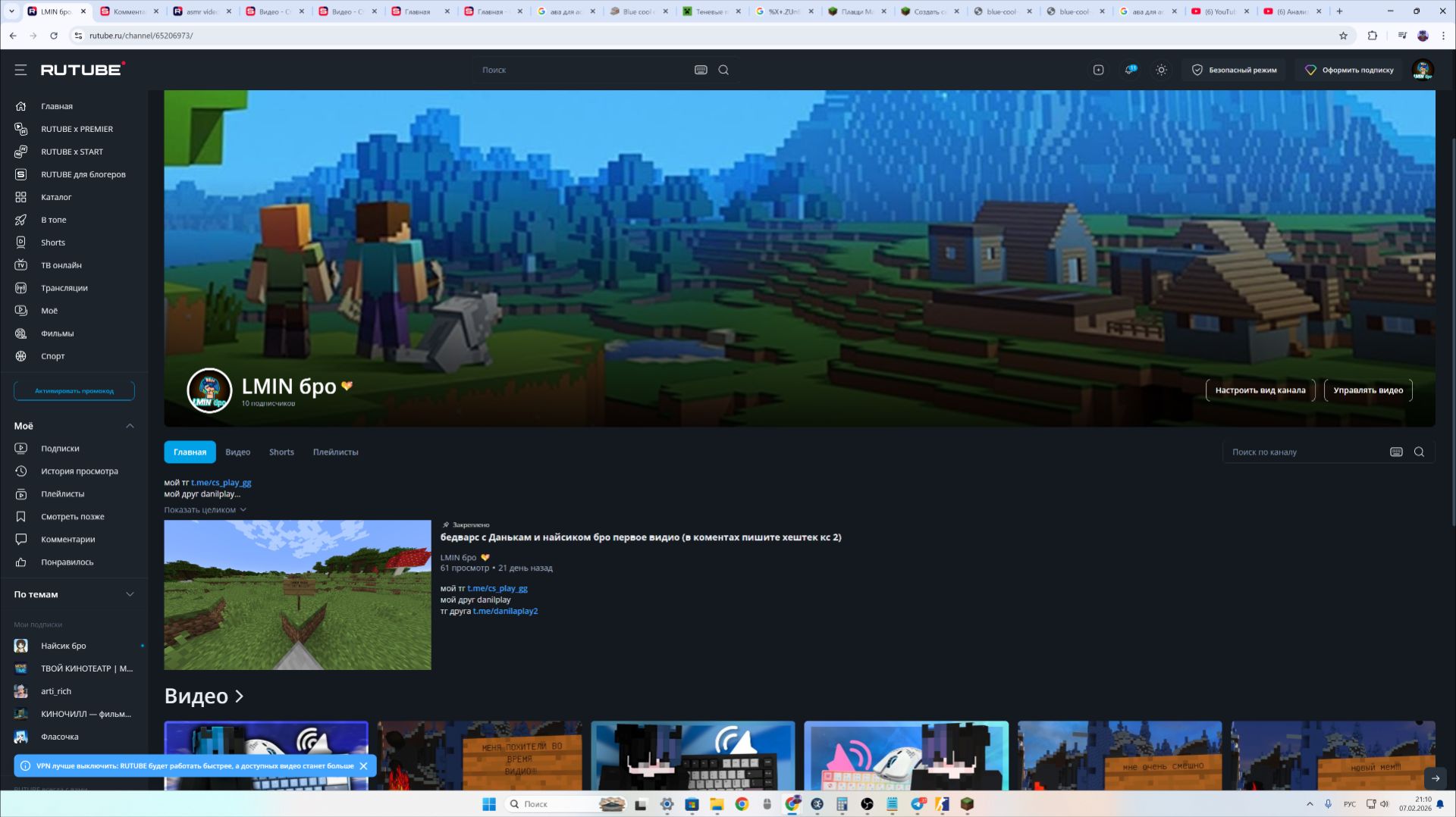Click the upload video plus icon

point(1098,70)
